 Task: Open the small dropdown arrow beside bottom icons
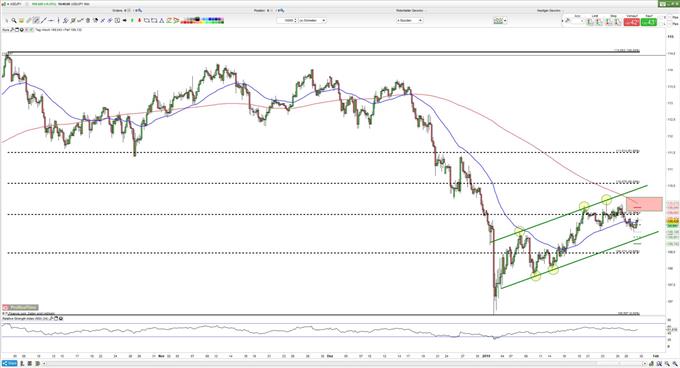[44, 363]
